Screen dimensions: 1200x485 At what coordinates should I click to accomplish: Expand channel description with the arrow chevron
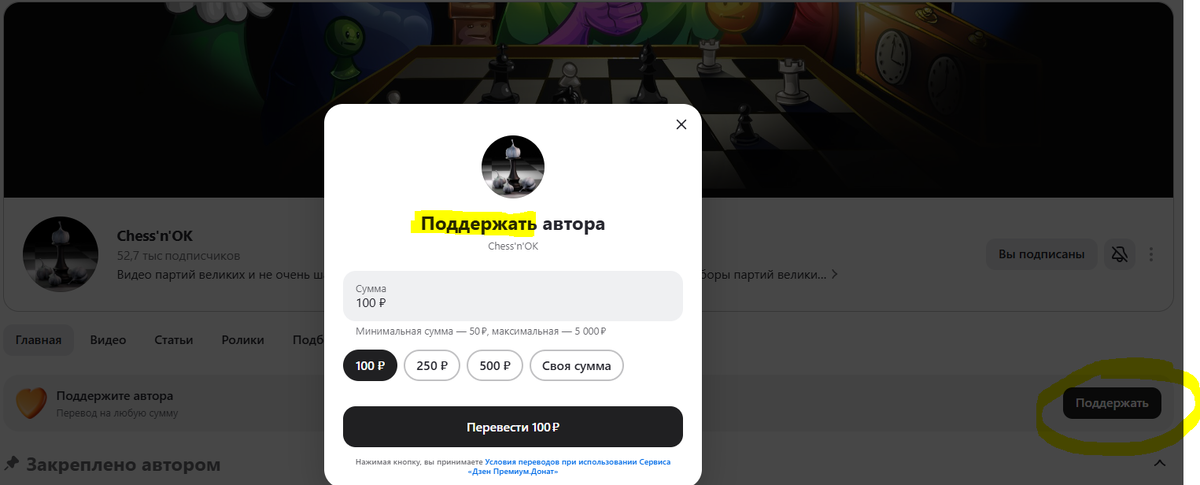point(834,274)
